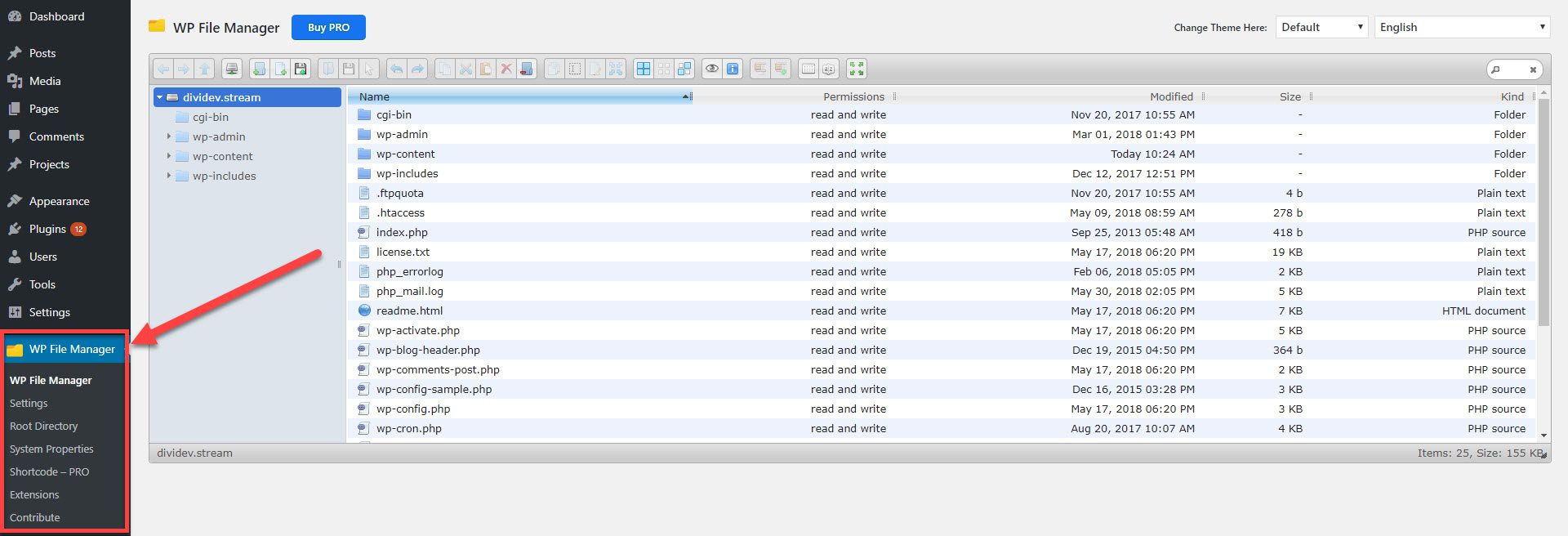Open the Sort options icon
Viewport: 1568px width, 536px height.
click(x=829, y=69)
